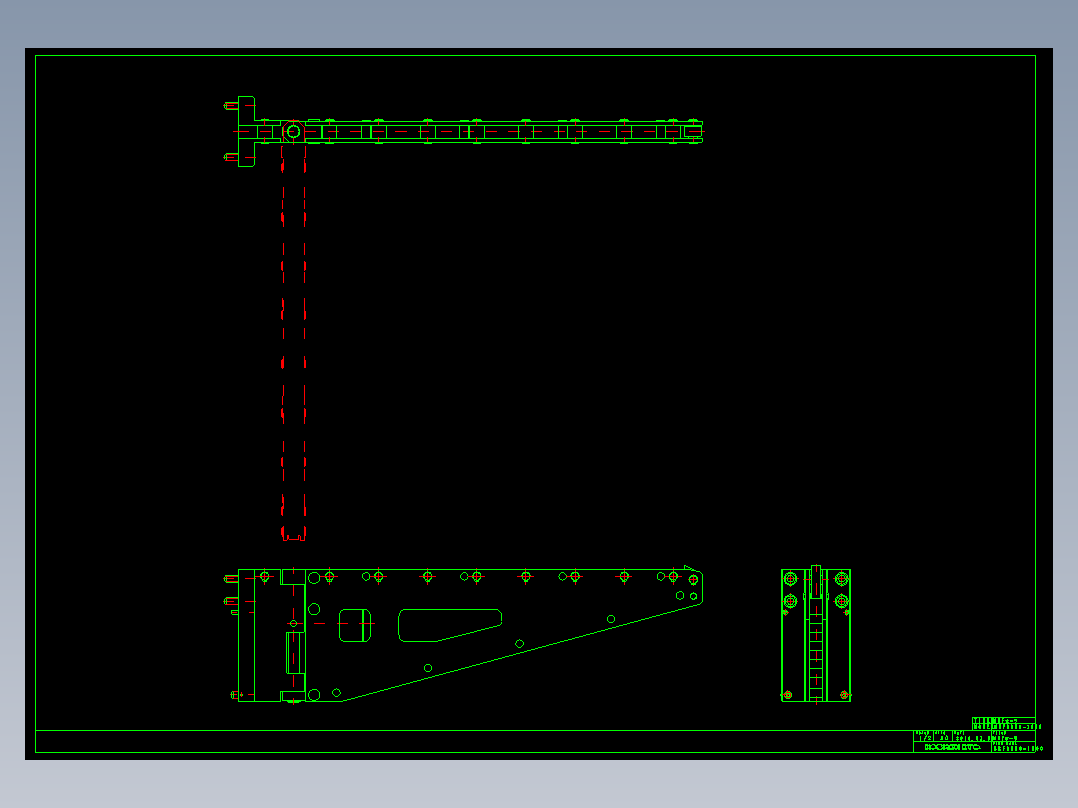Click the notched bottom end of dashed column
The width and height of the screenshot is (1078, 808).
[294, 534]
